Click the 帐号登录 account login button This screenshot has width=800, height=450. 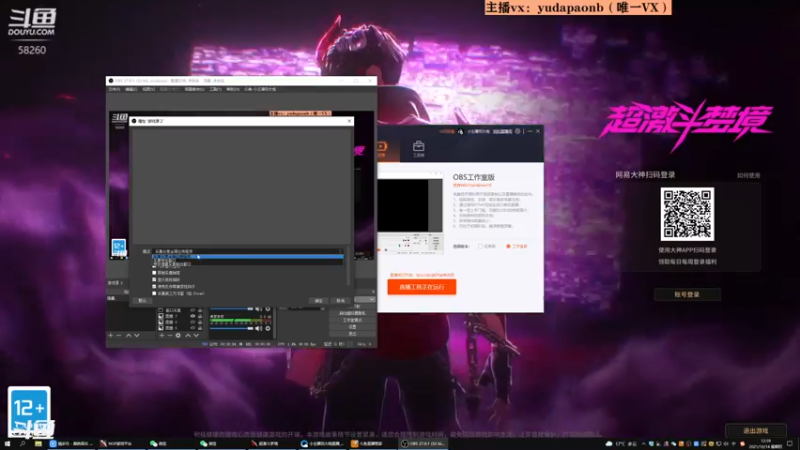click(687, 294)
